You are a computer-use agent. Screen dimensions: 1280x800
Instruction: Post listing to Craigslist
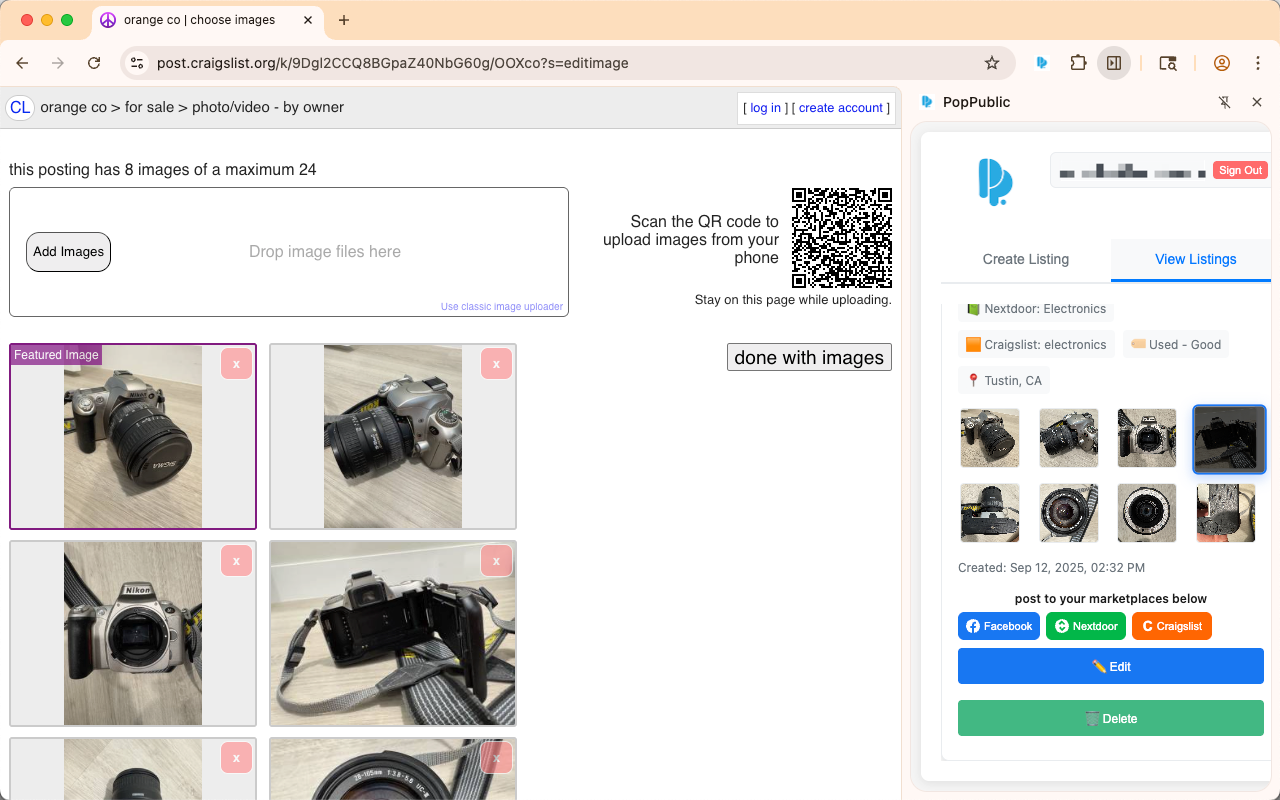(x=1172, y=626)
